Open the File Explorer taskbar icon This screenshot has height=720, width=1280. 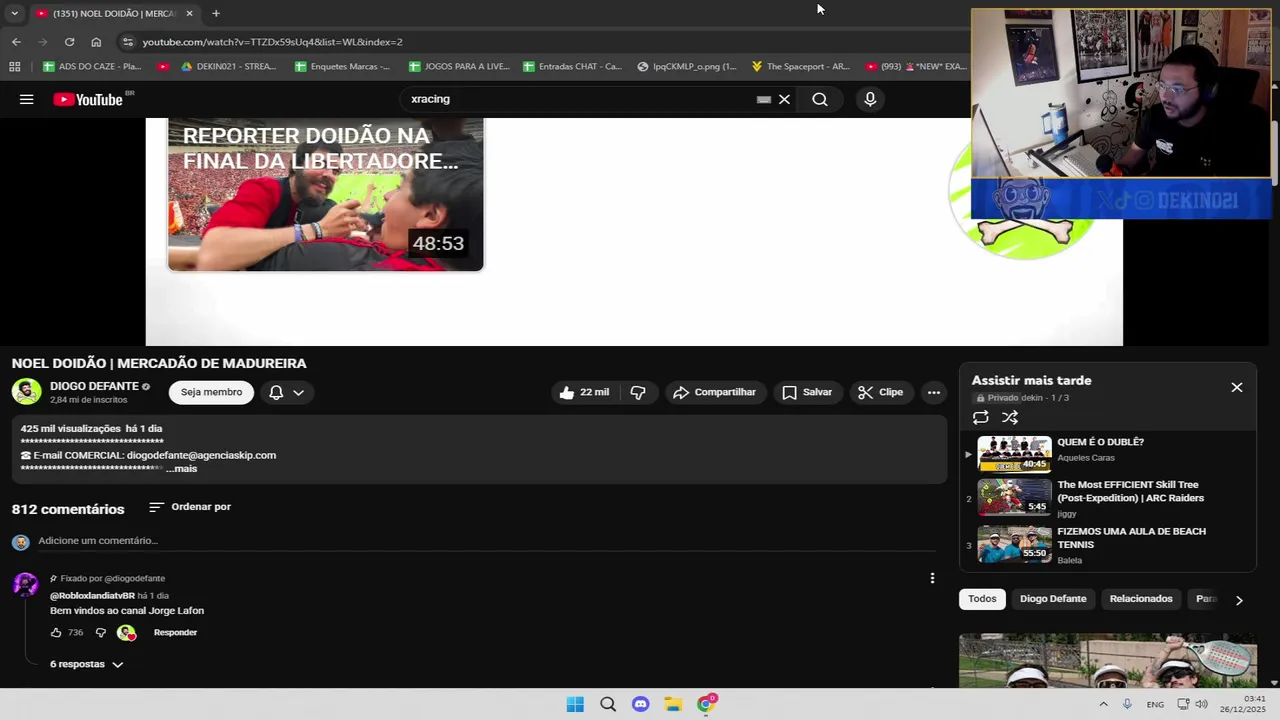(673, 704)
